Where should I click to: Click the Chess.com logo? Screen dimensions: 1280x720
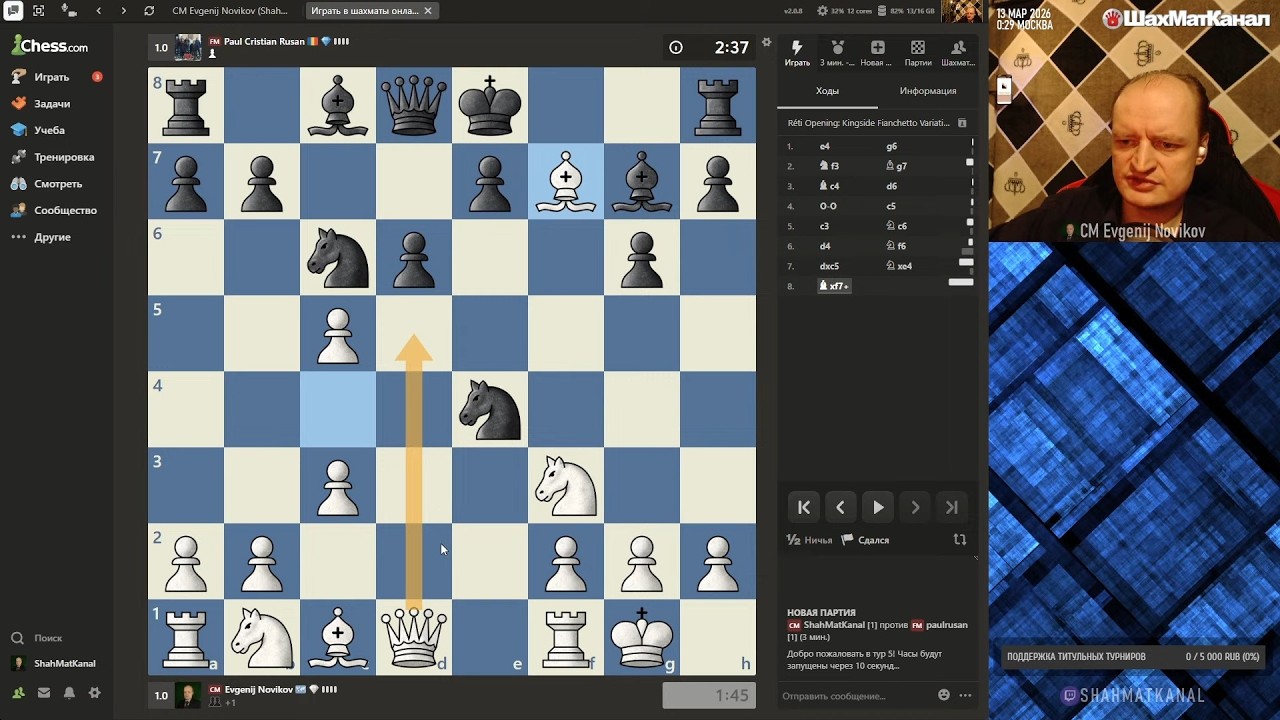click(x=50, y=46)
